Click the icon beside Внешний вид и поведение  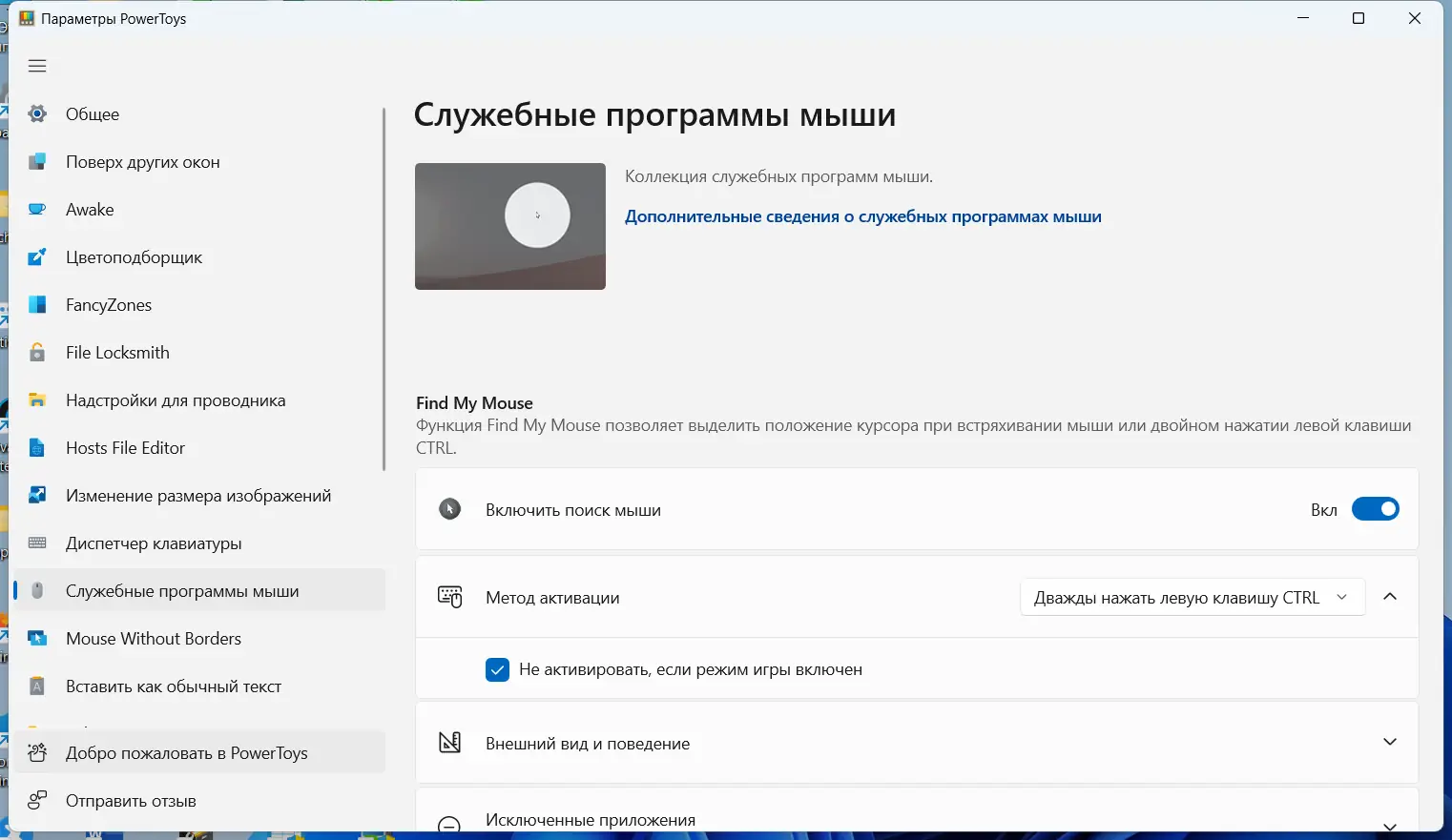coord(449,743)
